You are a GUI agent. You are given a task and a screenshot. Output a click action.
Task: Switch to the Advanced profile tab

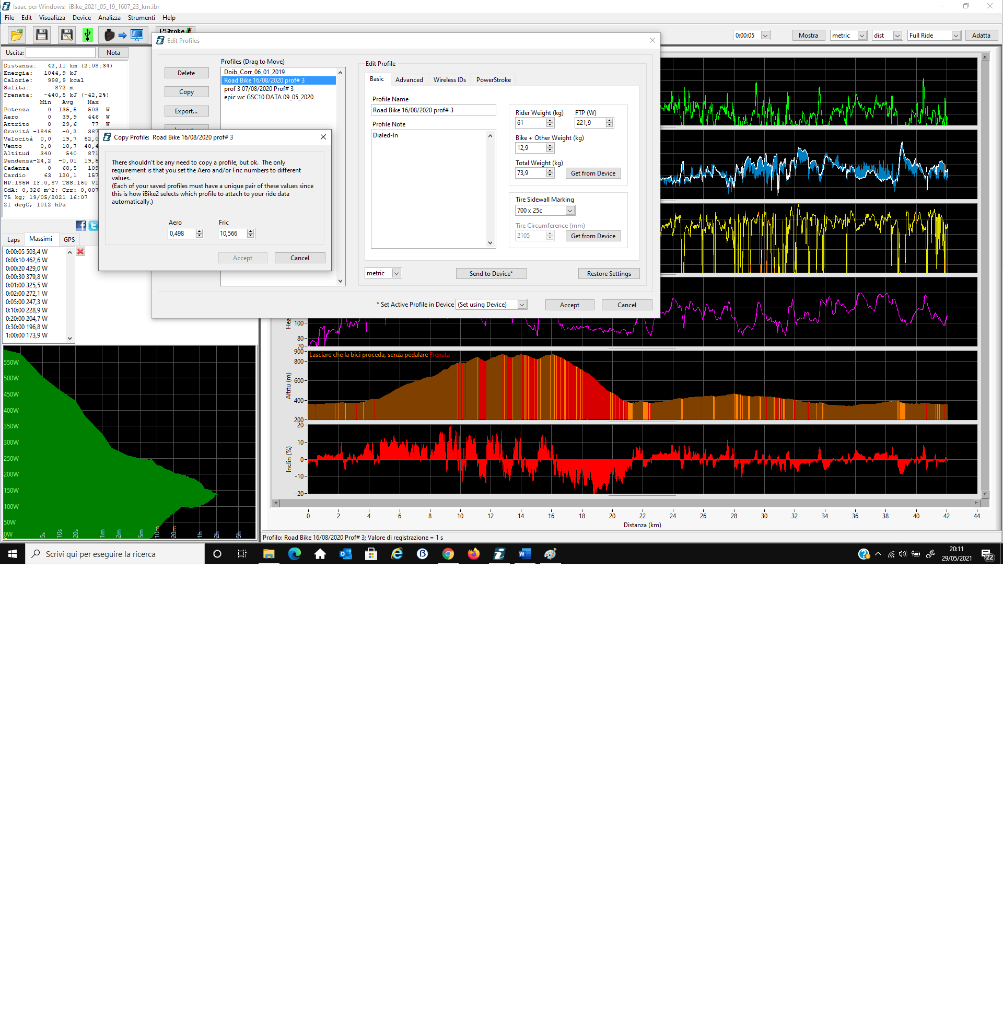coord(409,79)
